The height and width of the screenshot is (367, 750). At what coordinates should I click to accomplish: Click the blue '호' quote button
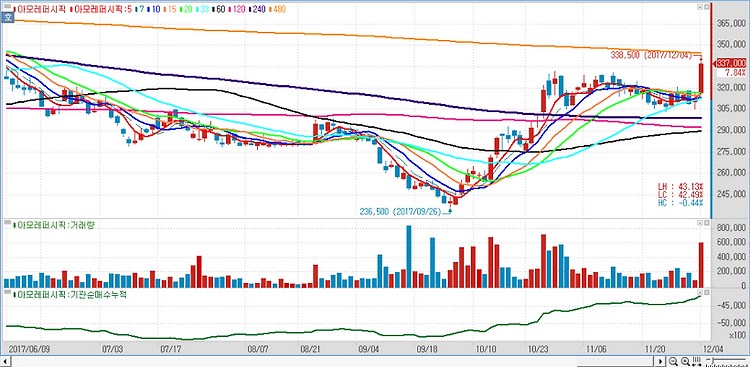pyautogui.click(x=8, y=17)
